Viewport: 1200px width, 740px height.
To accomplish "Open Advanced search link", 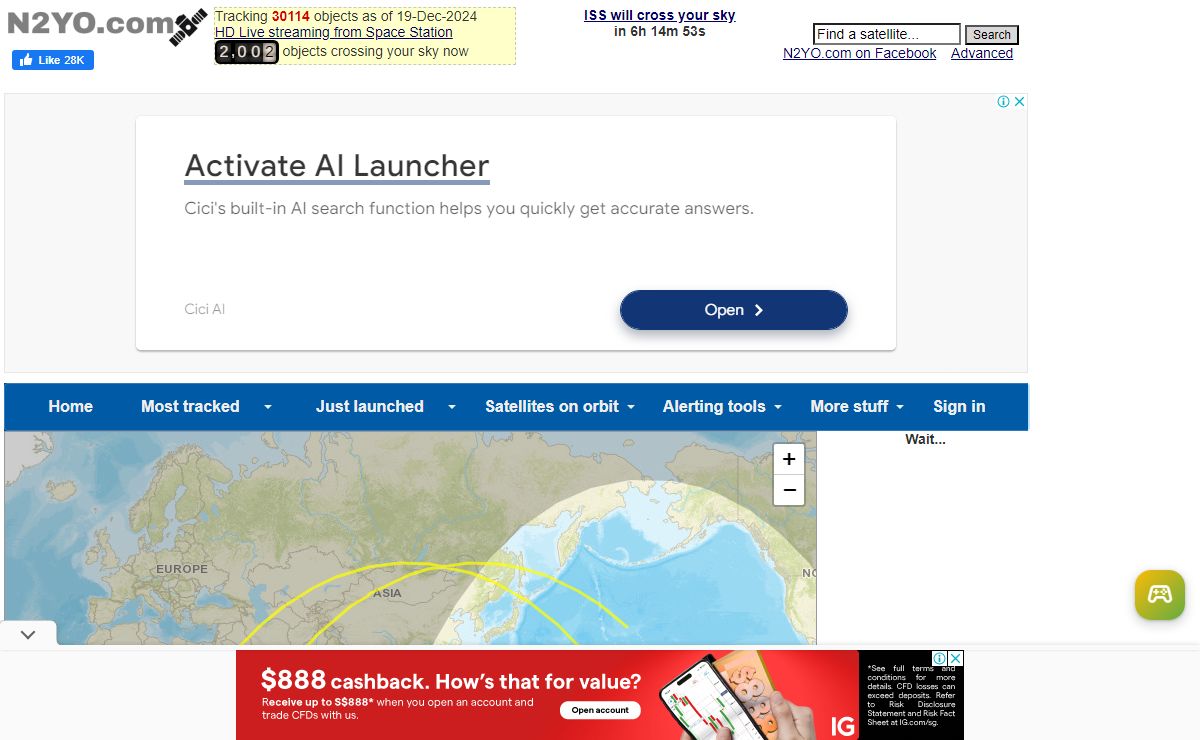I will click(981, 53).
